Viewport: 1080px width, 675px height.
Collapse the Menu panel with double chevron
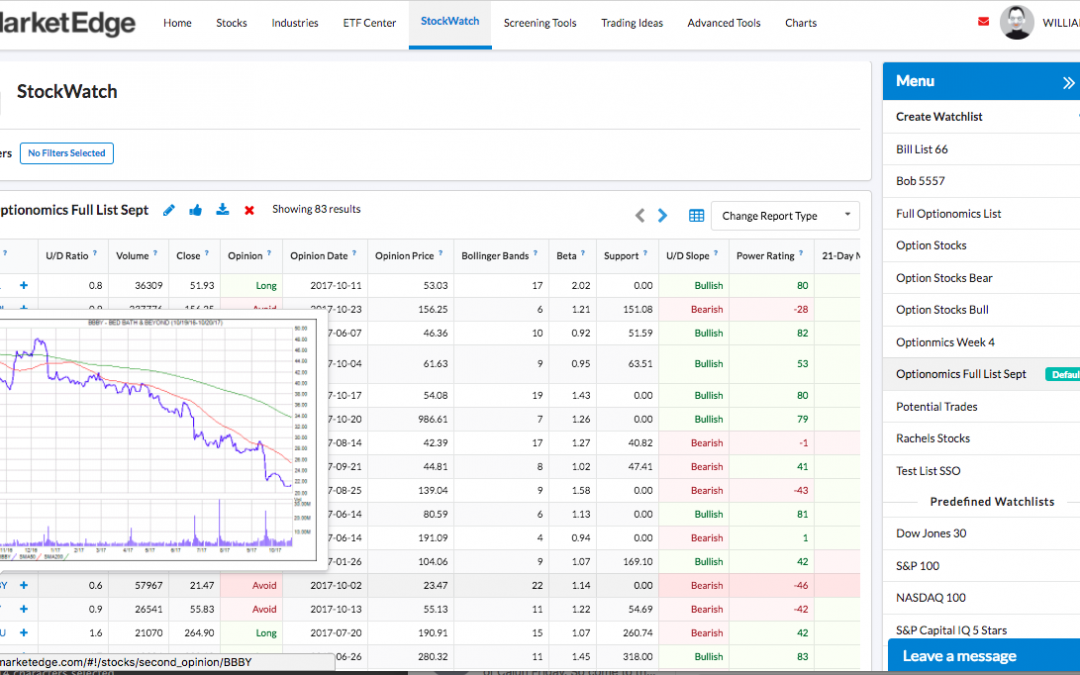click(x=1068, y=83)
